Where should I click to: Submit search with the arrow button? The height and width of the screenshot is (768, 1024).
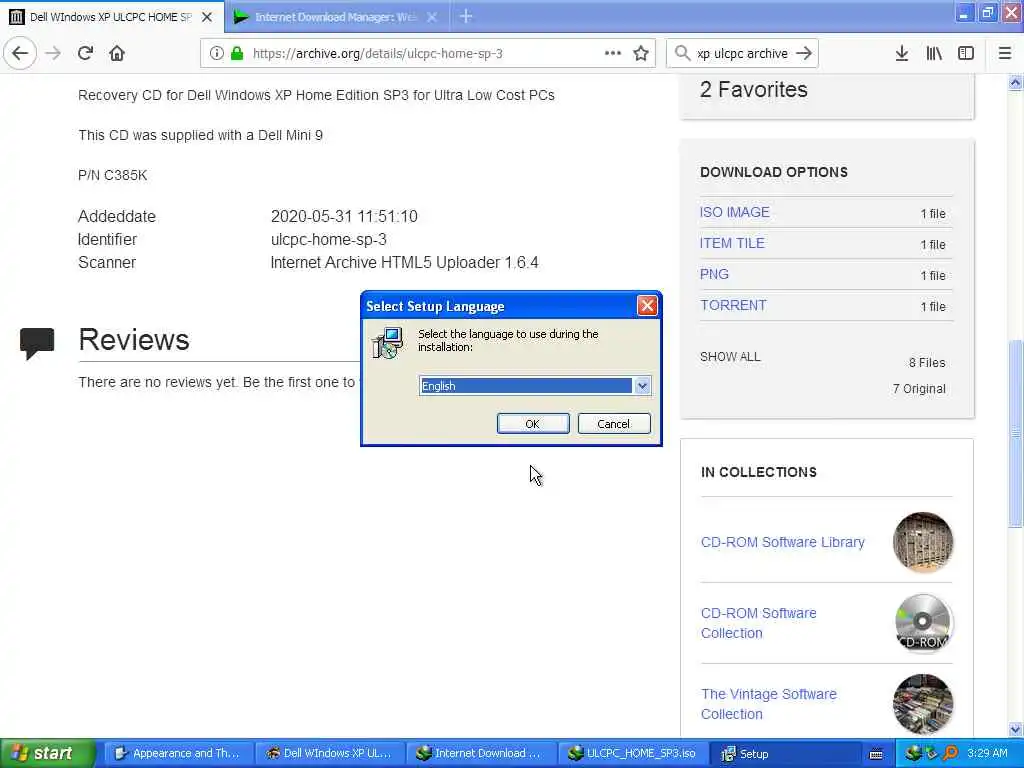804,53
